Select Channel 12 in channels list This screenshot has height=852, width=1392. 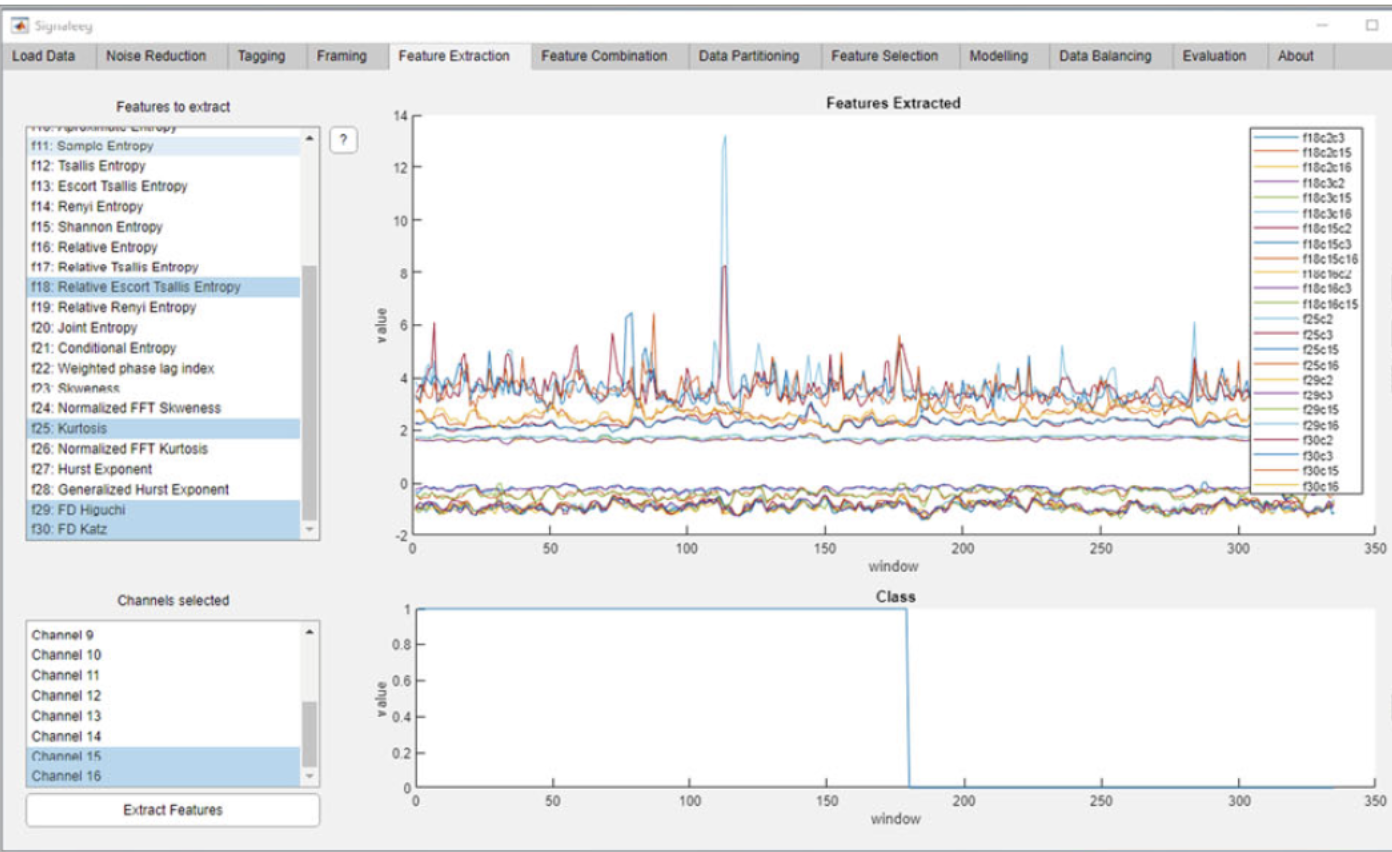pos(163,695)
